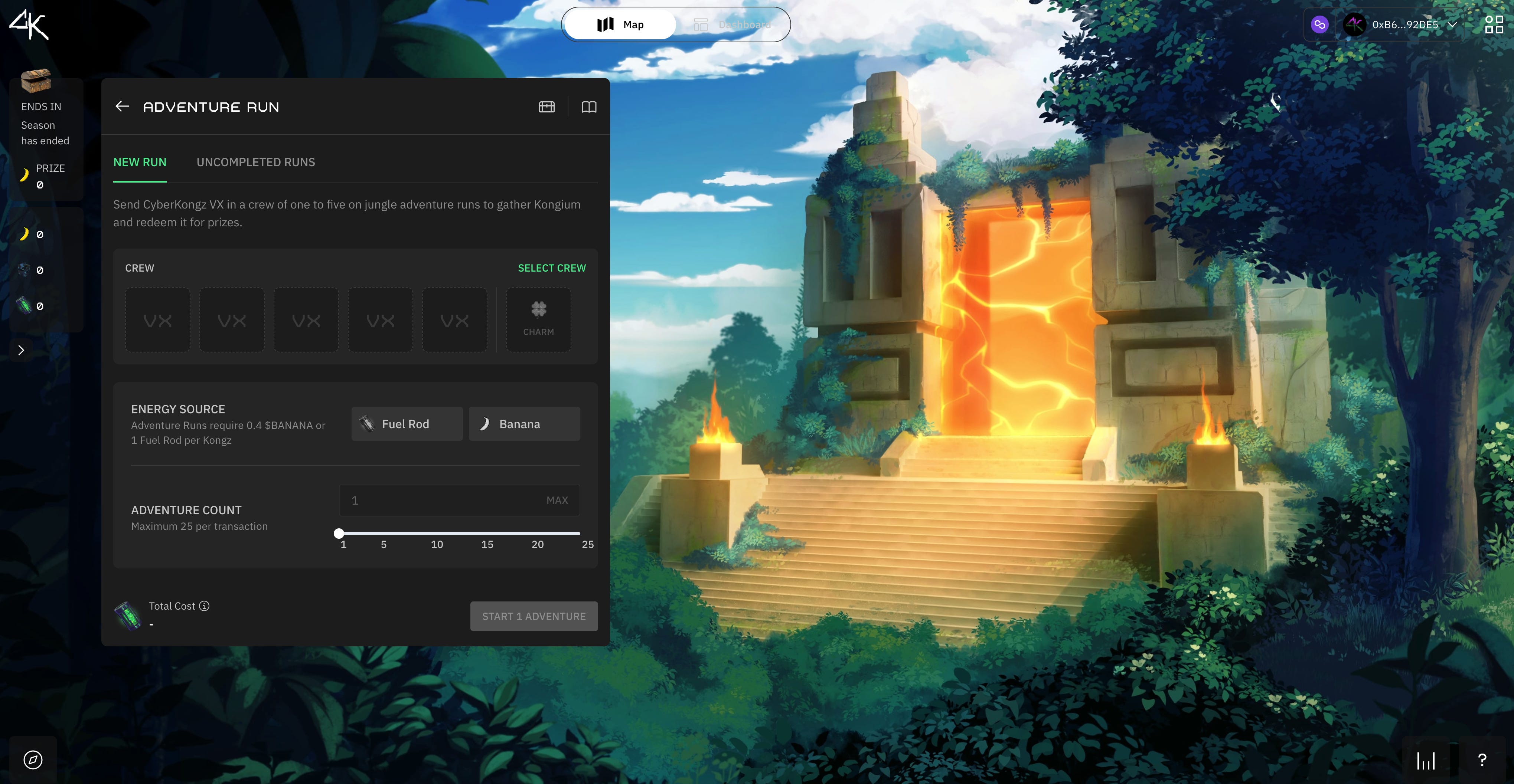Image resolution: width=1514 pixels, height=784 pixels.
Task: Click the purple Polygon network icon
Action: click(1319, 24)
